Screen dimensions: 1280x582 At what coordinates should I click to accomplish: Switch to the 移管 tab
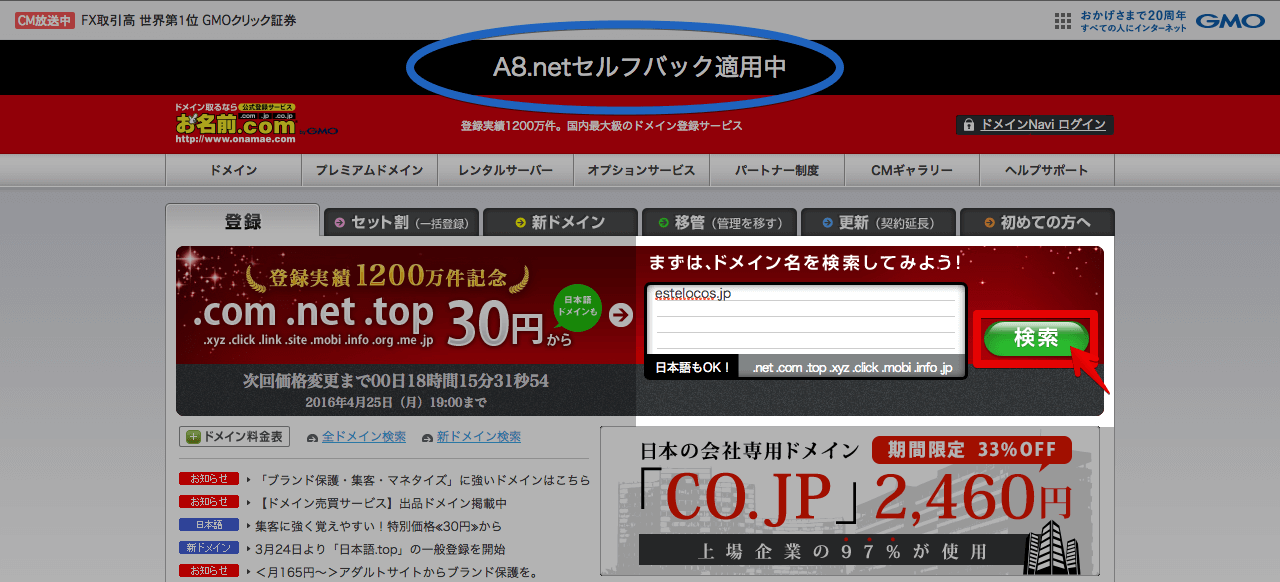(719, 223)
